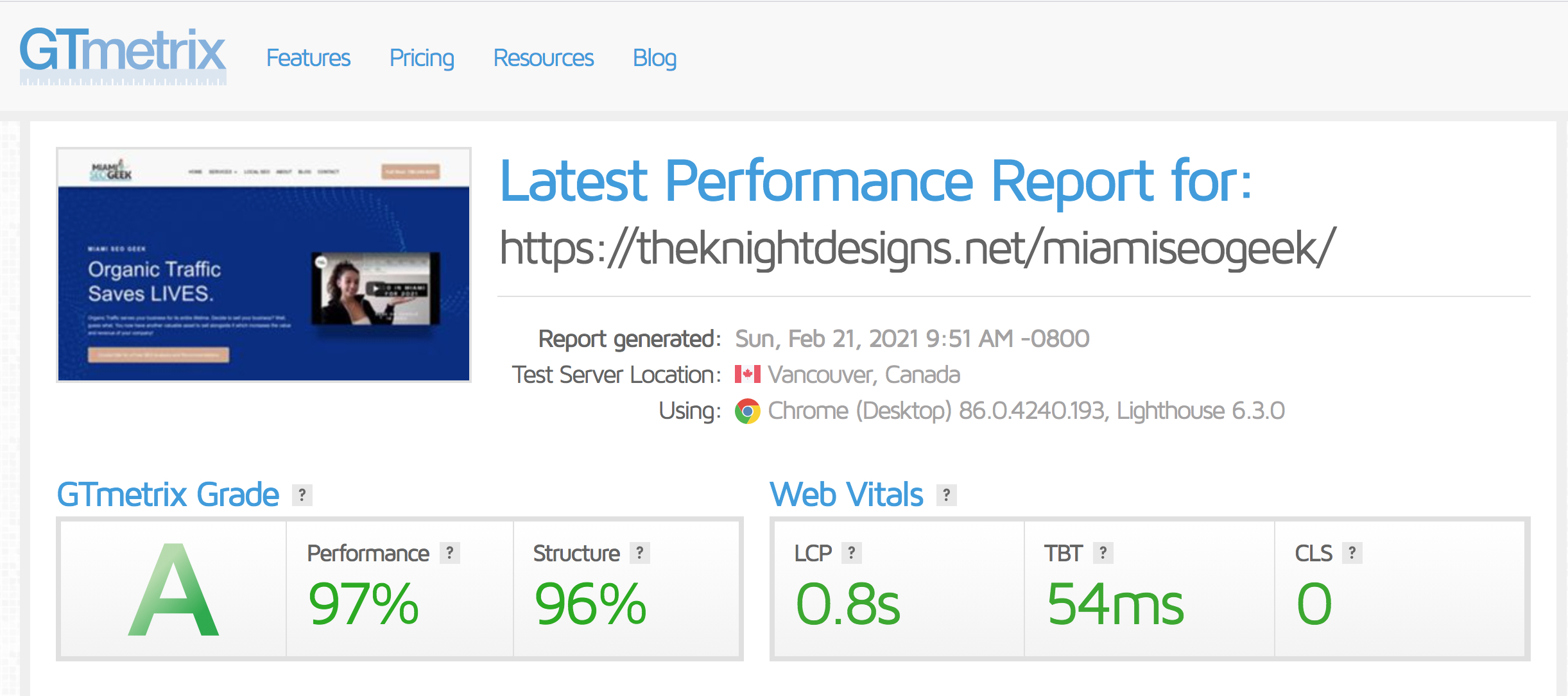Click the GTmetrix Grade help question mark
This screenshot has width=1568, height=696.
302,495
